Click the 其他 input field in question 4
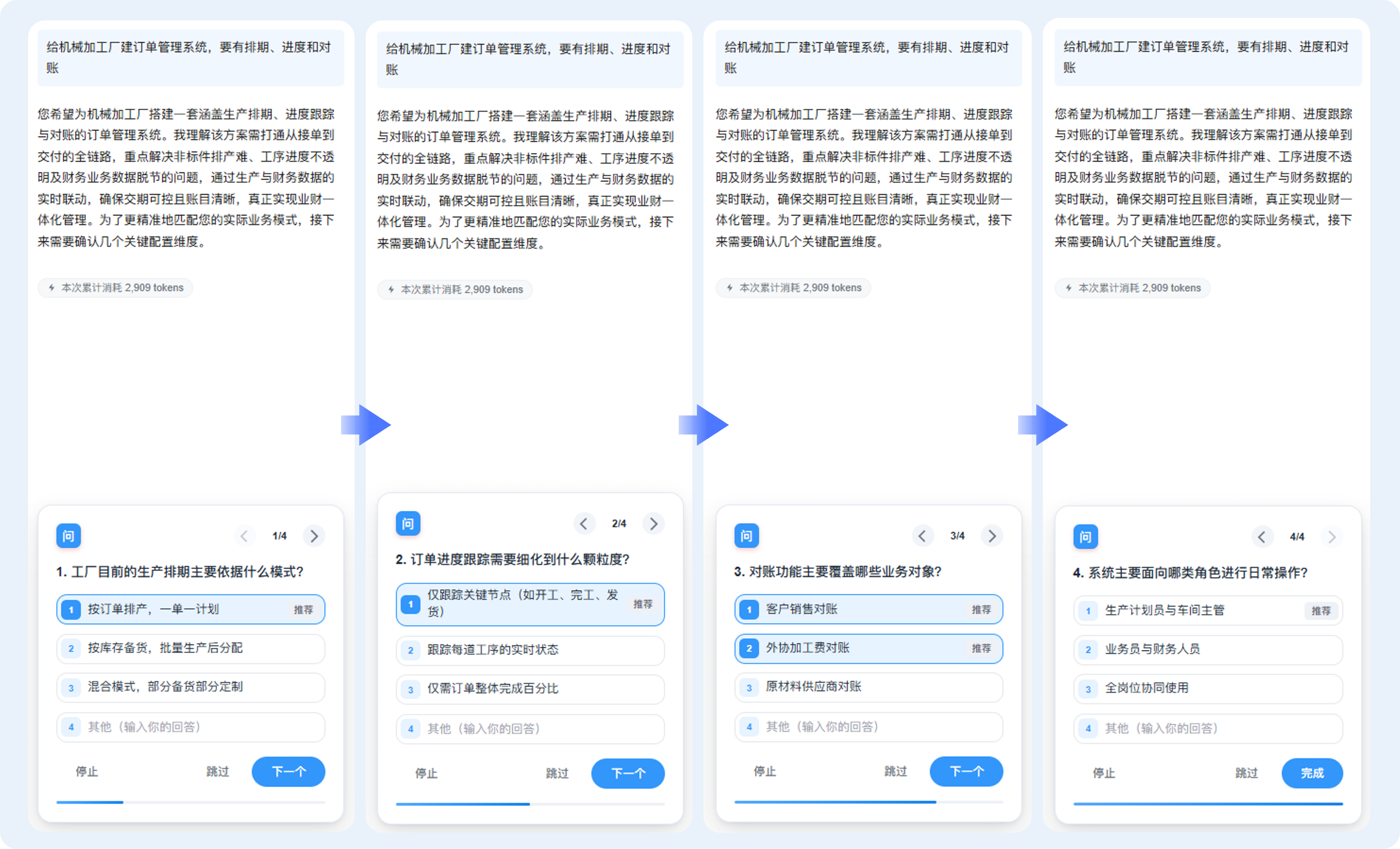Viewport: 1400px width, 849px height. [x=1208, y=728]
